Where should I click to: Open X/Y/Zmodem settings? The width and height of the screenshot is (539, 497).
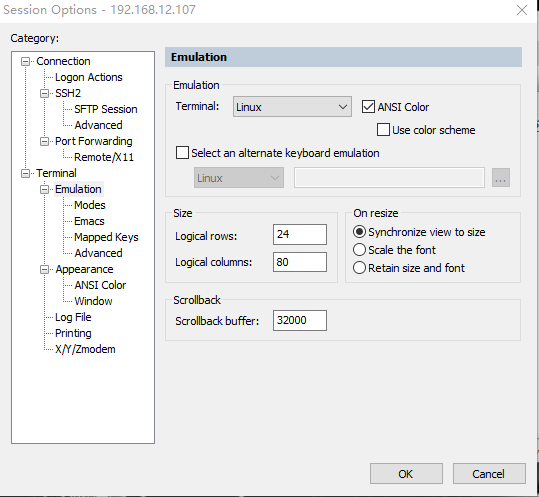(x=85, y=349)
